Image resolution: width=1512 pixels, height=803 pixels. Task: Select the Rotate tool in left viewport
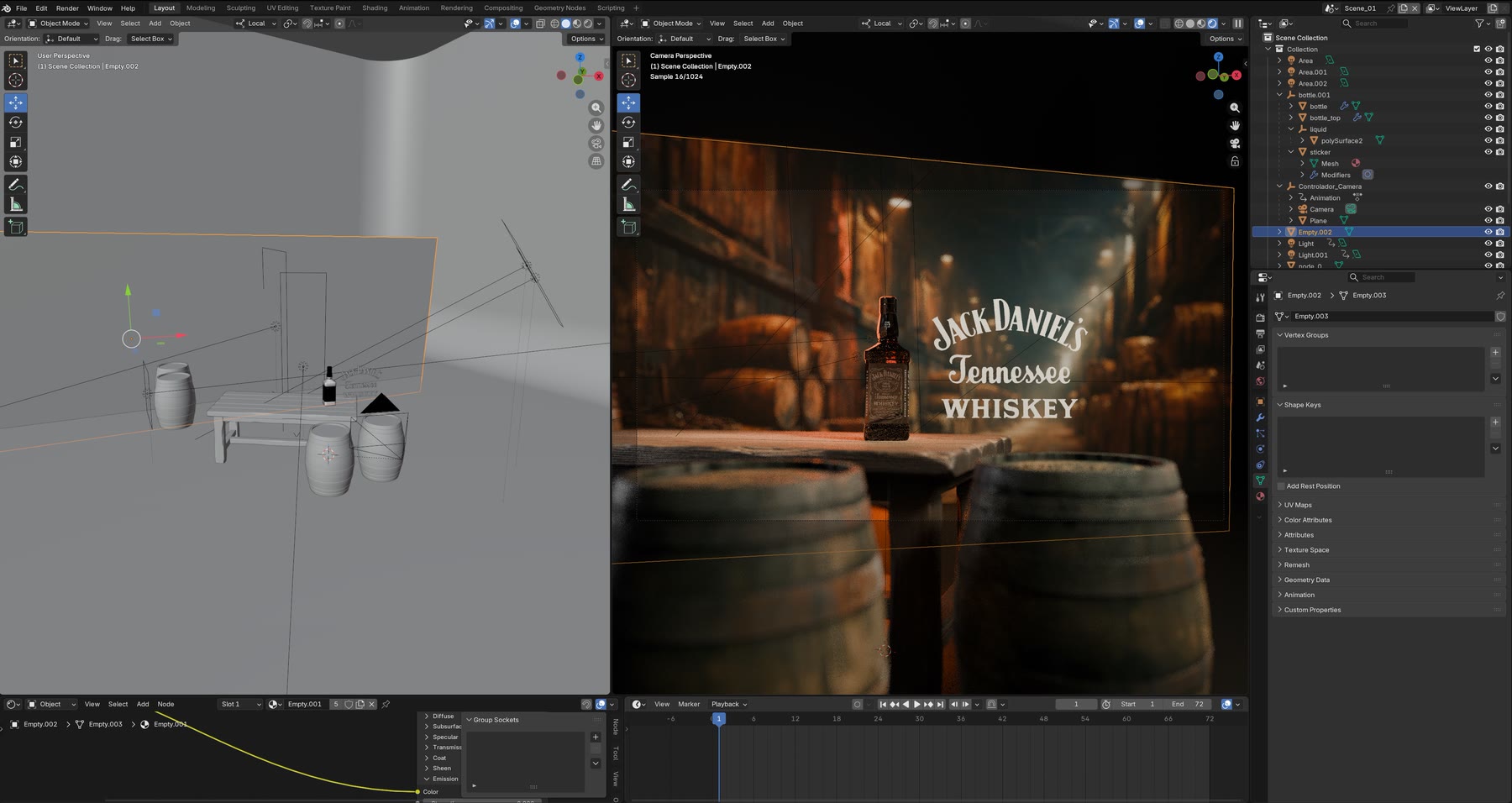coord(16,123)
